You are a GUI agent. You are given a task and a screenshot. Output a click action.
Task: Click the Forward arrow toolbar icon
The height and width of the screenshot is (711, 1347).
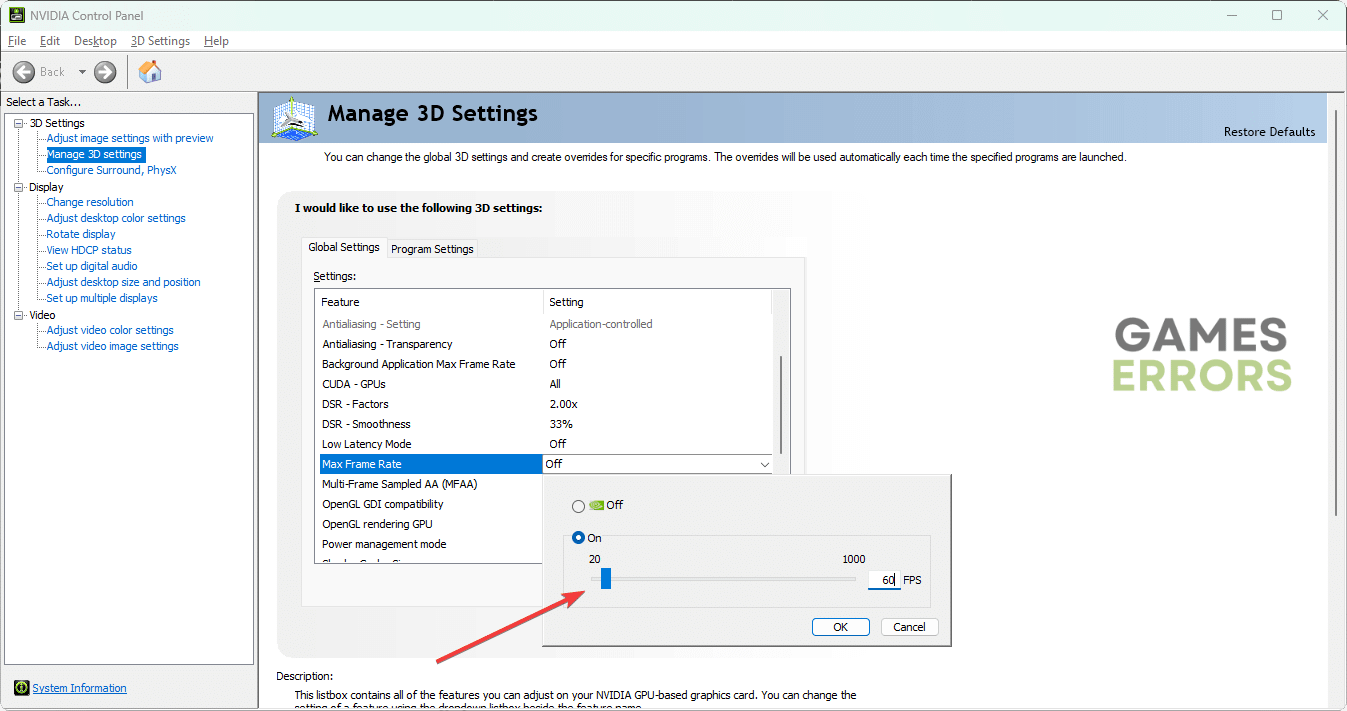pyautogui.click(x=105, y=72)
